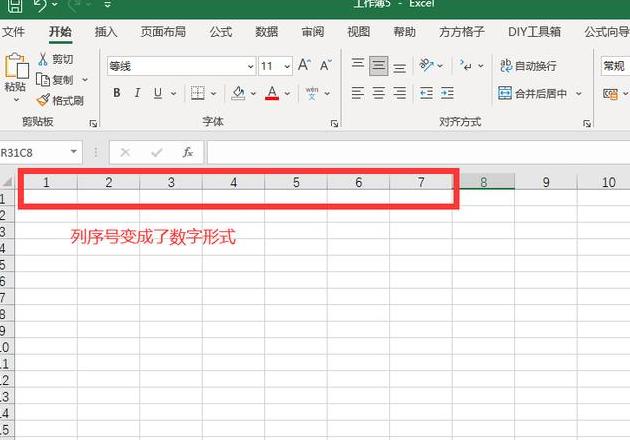The height and width of the screenshot is (440, 630).
Task: Click the Save icon in the title bar
Action: [15, 6]
